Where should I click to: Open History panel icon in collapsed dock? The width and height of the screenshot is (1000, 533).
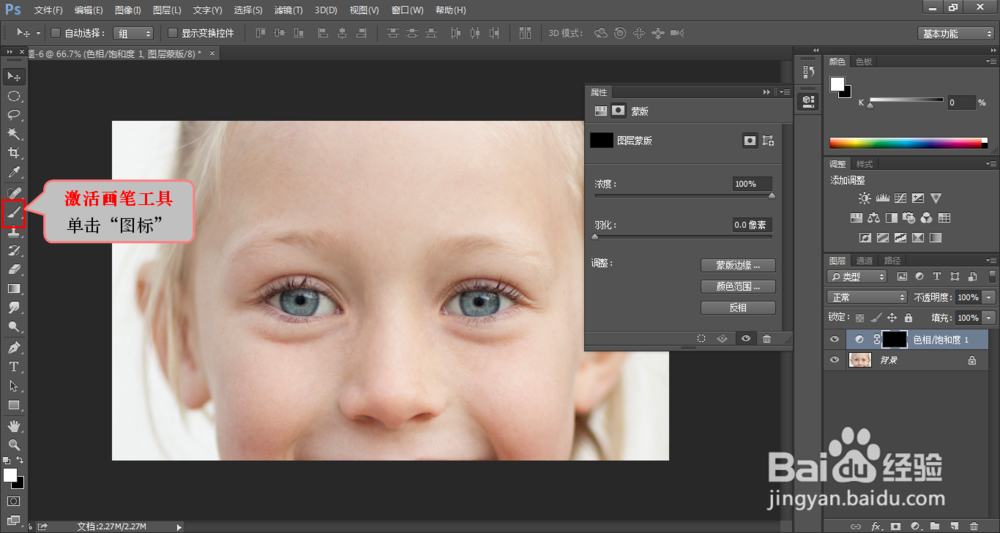coord(808,72)
